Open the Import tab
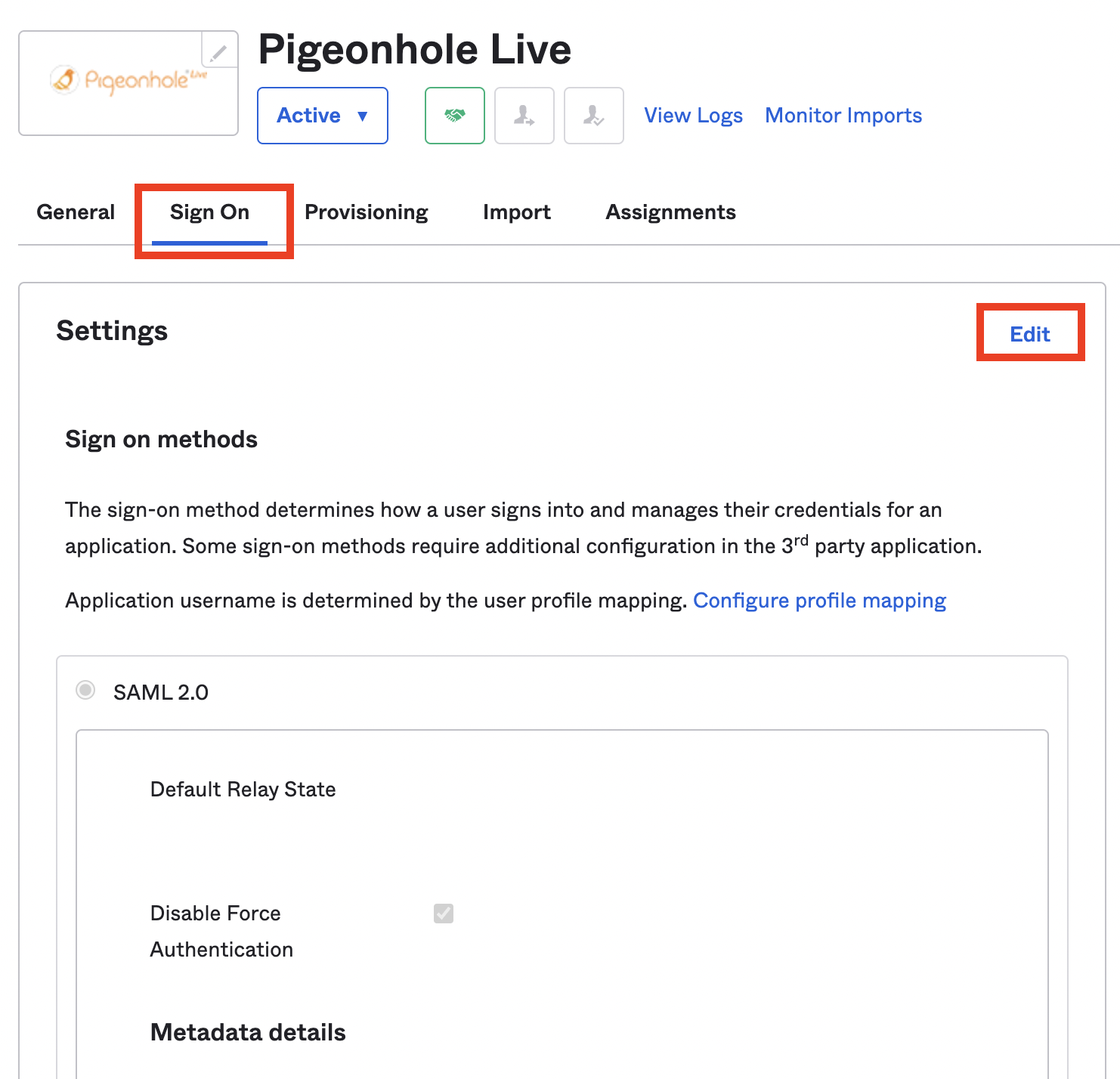Screen dimensions: 1120x1079 coord(517,212)
